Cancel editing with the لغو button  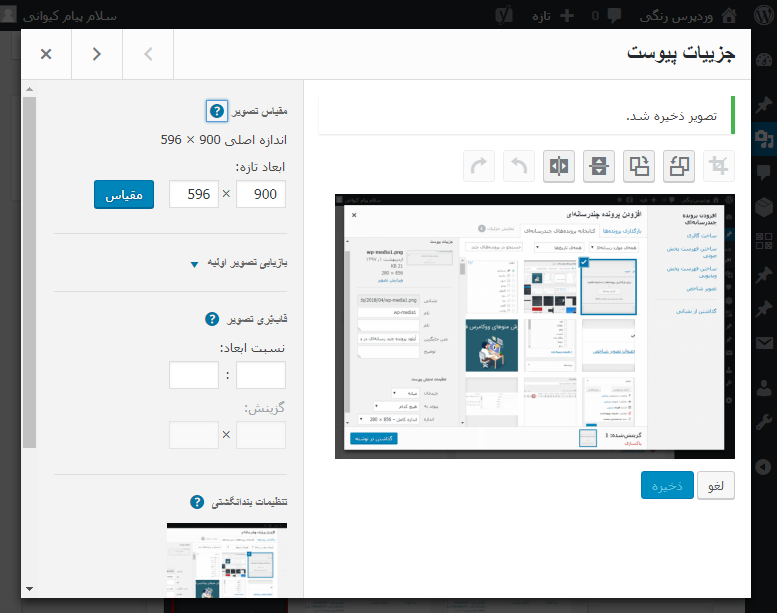click(716, 485)
